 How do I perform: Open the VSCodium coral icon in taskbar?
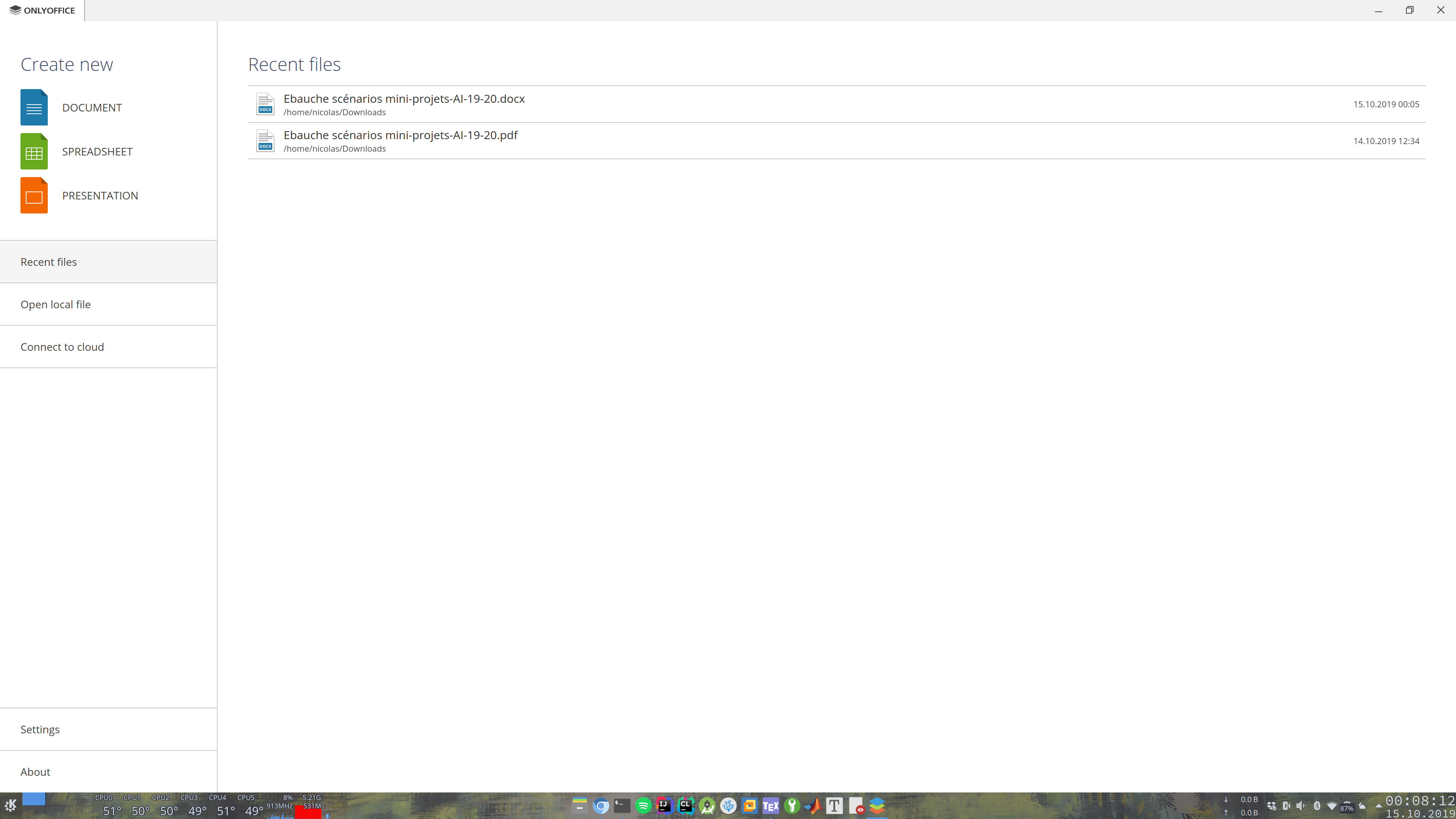728,805
